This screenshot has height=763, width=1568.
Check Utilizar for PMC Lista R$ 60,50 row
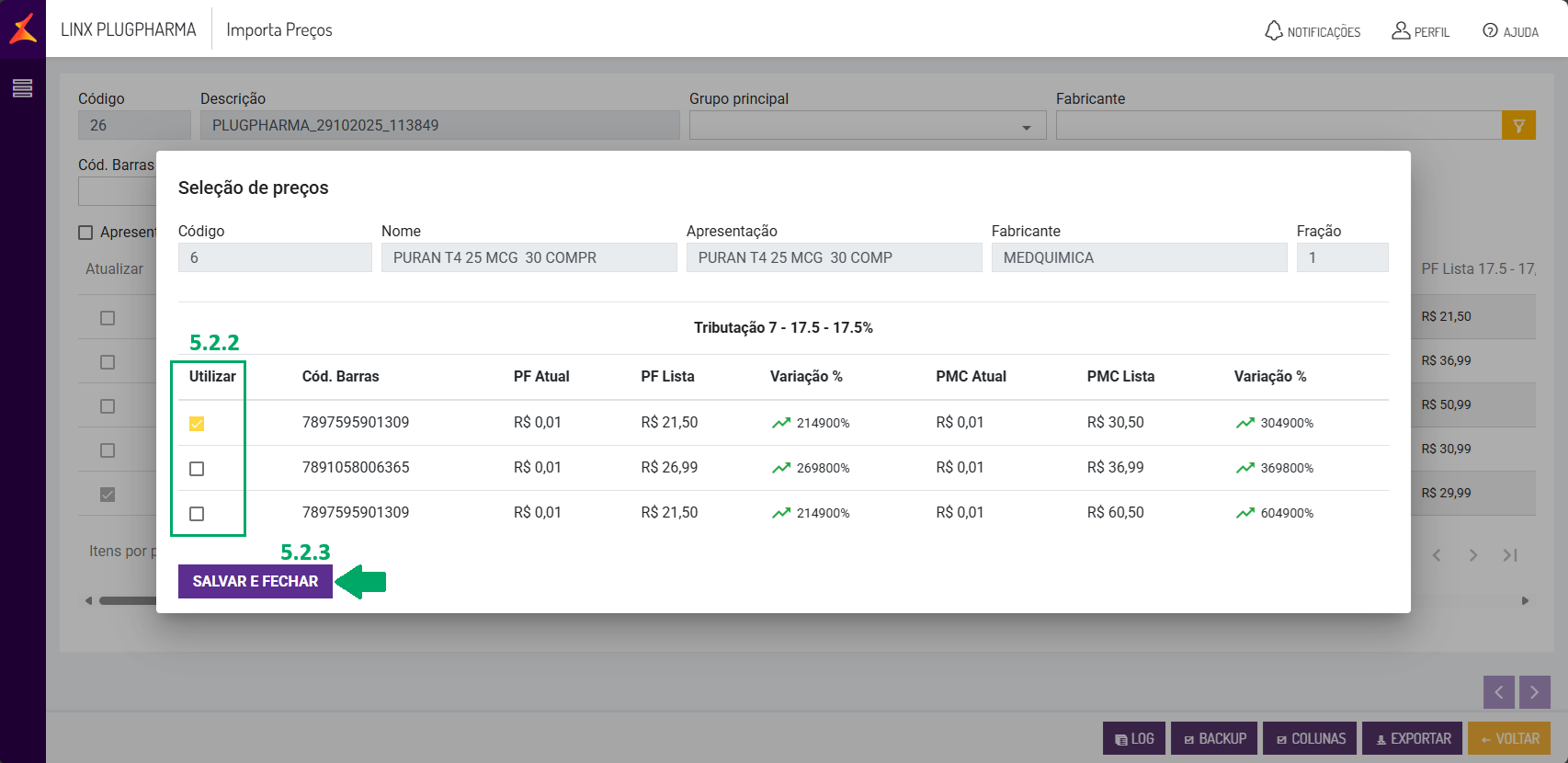coord(197,514)
